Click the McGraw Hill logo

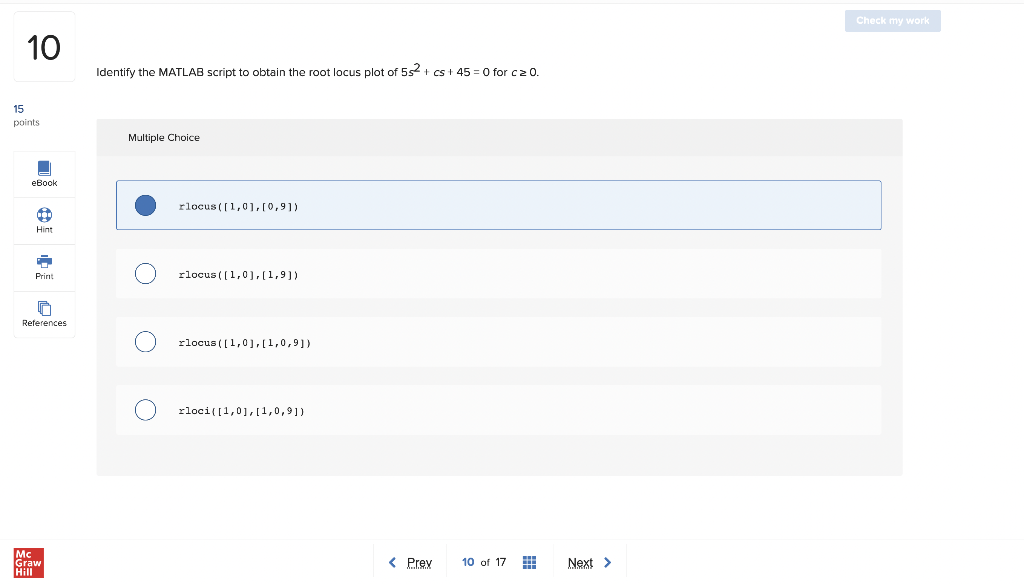(x=27, y=562)
